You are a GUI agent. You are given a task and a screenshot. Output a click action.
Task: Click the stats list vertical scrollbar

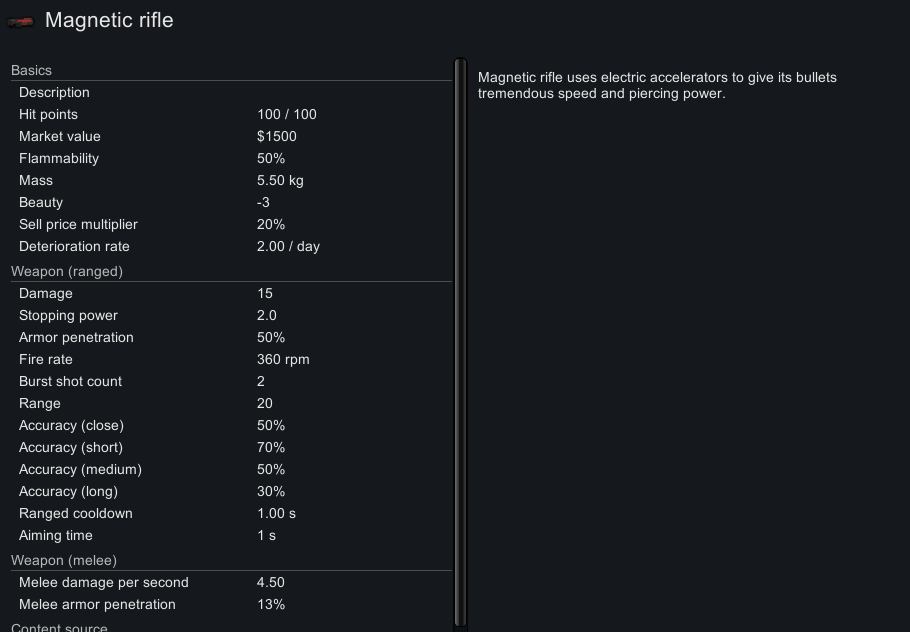click(x=460, y=340)
